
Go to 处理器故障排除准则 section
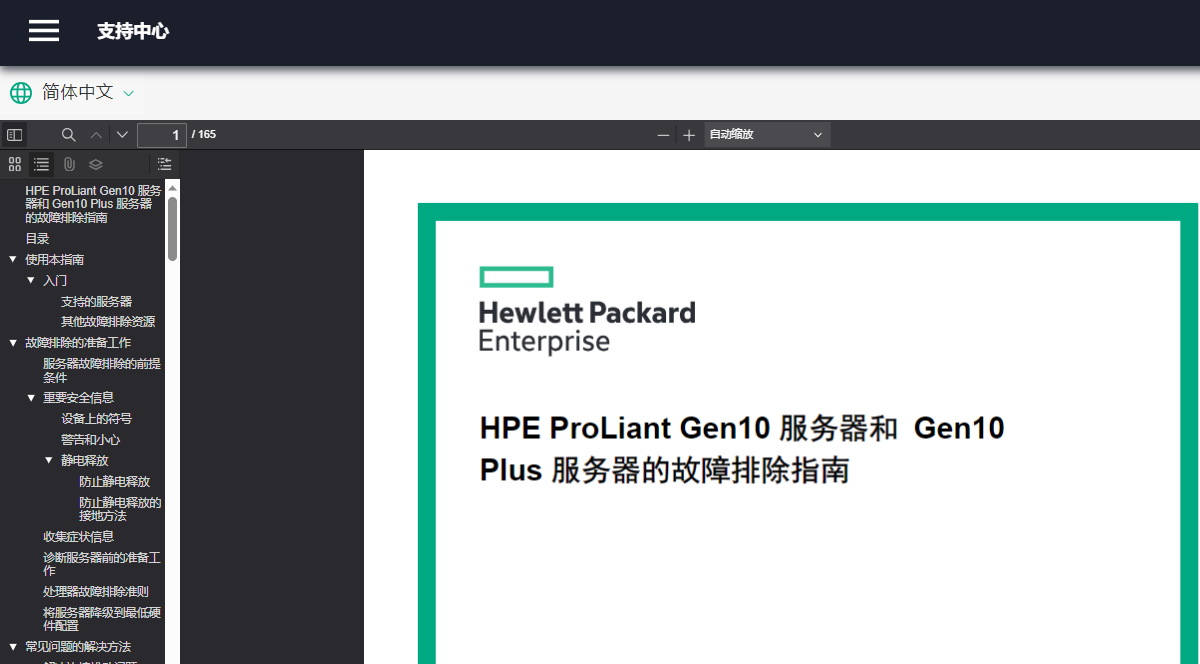[x=96, y=592]
